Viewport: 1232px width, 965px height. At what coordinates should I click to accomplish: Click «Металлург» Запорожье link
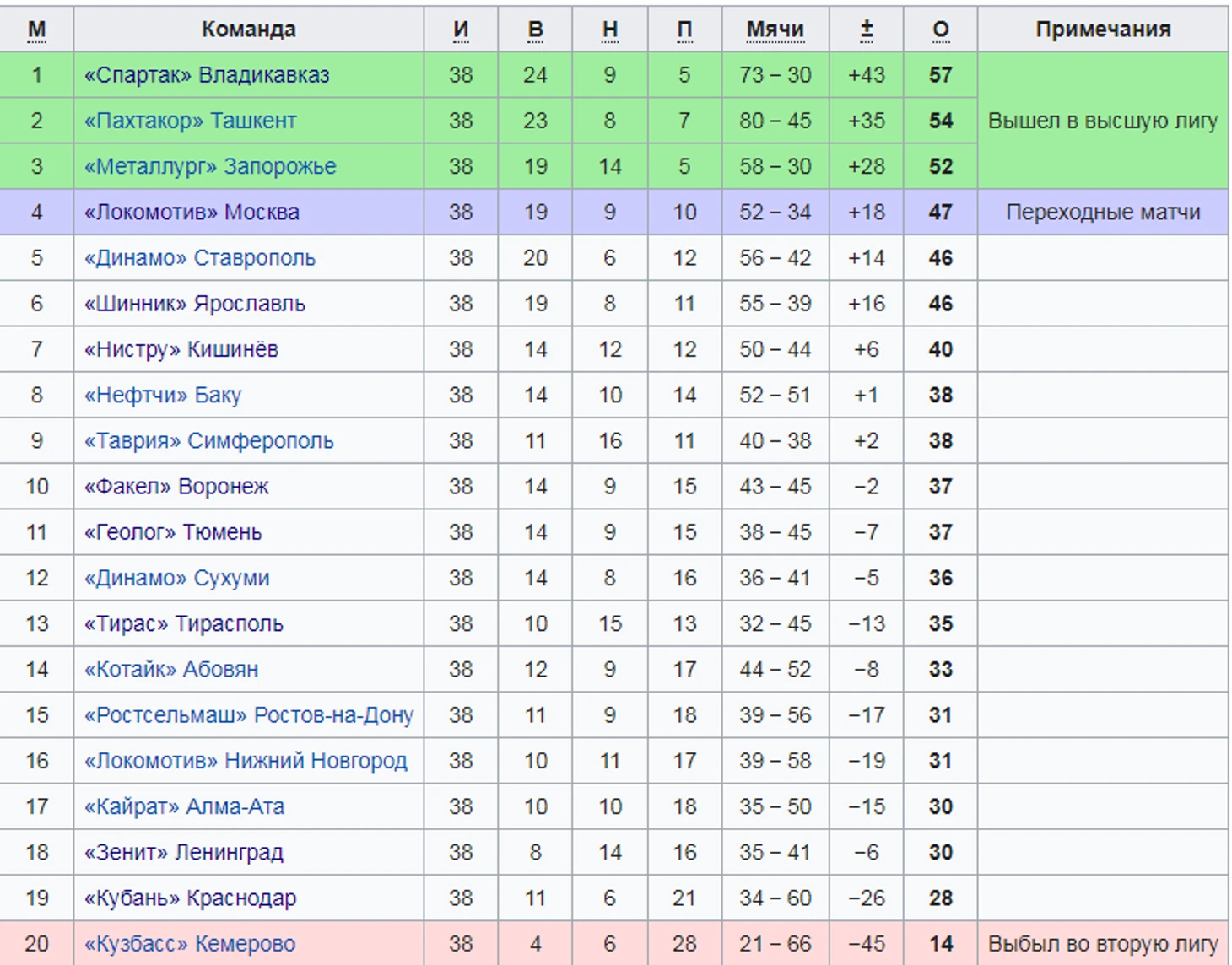209,166
